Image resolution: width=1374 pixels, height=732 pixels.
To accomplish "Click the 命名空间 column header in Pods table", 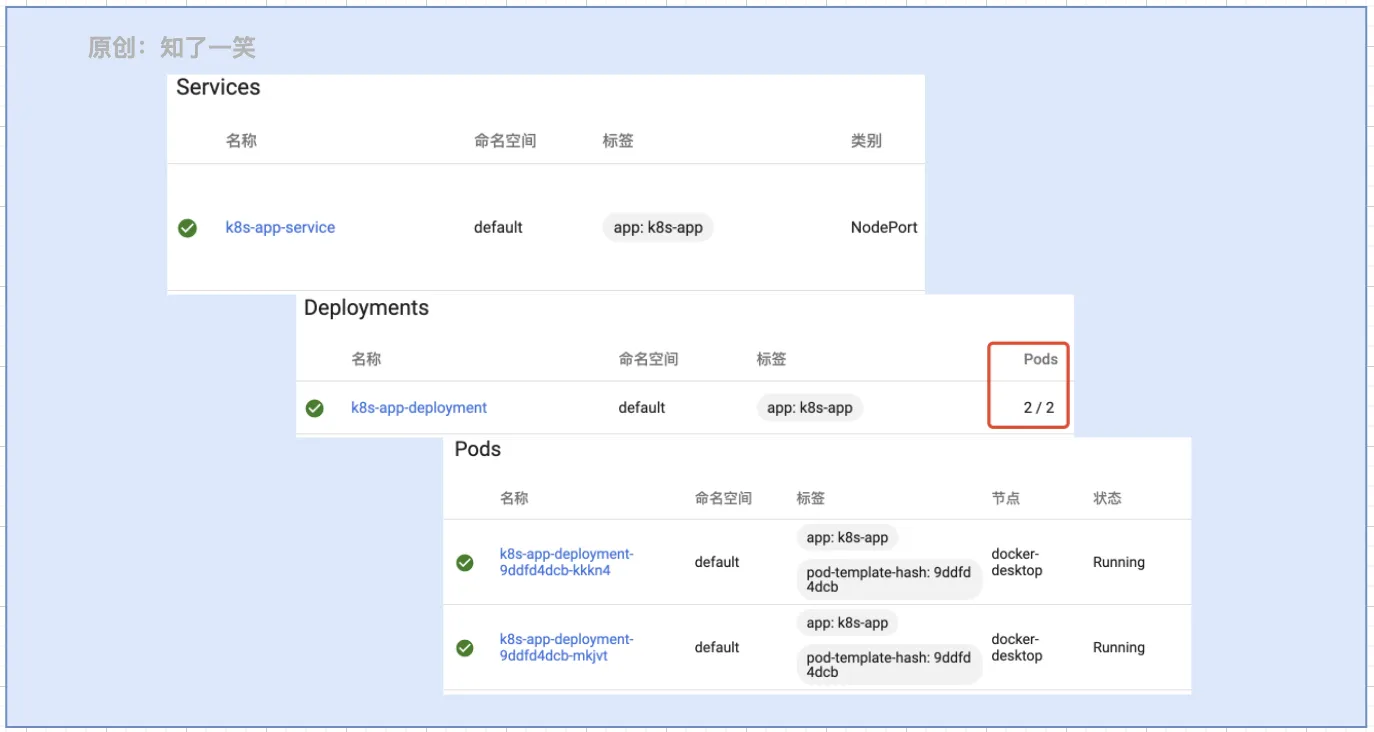I will click(723, 497).
